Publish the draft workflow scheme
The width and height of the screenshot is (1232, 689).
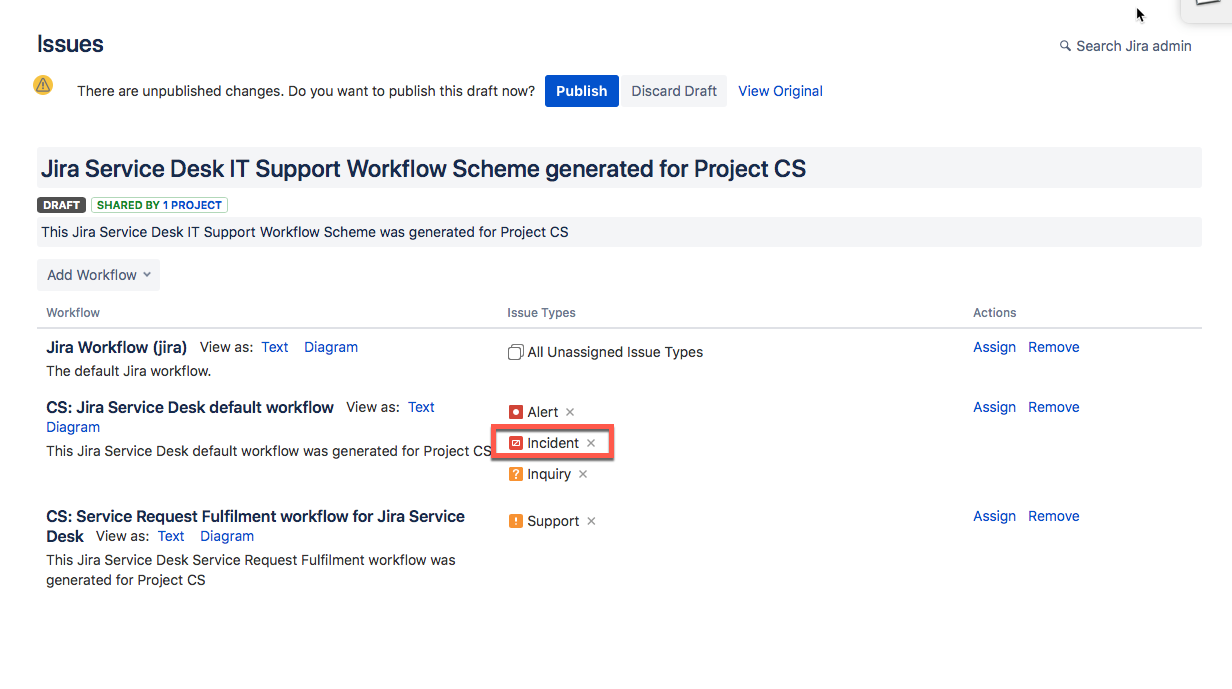tap(582, 91)
